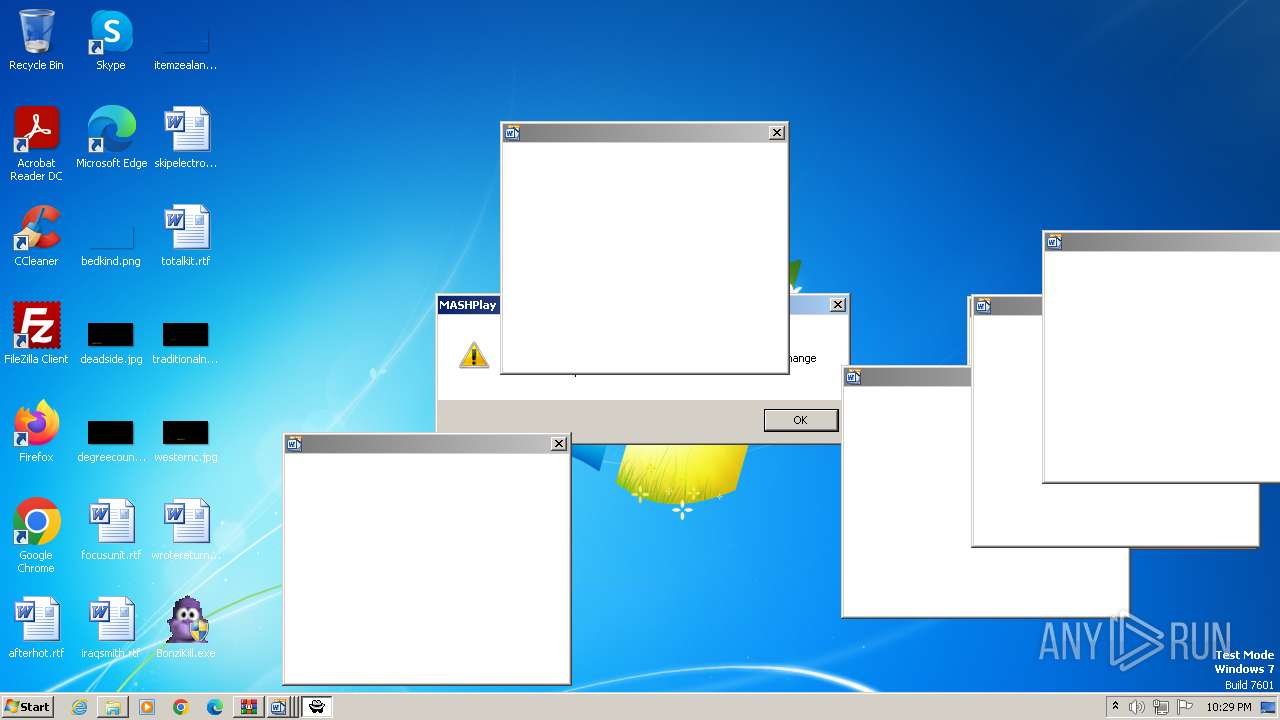Select the Skype desktop shortcut
1280x720 pixels.
pos(111,40)
